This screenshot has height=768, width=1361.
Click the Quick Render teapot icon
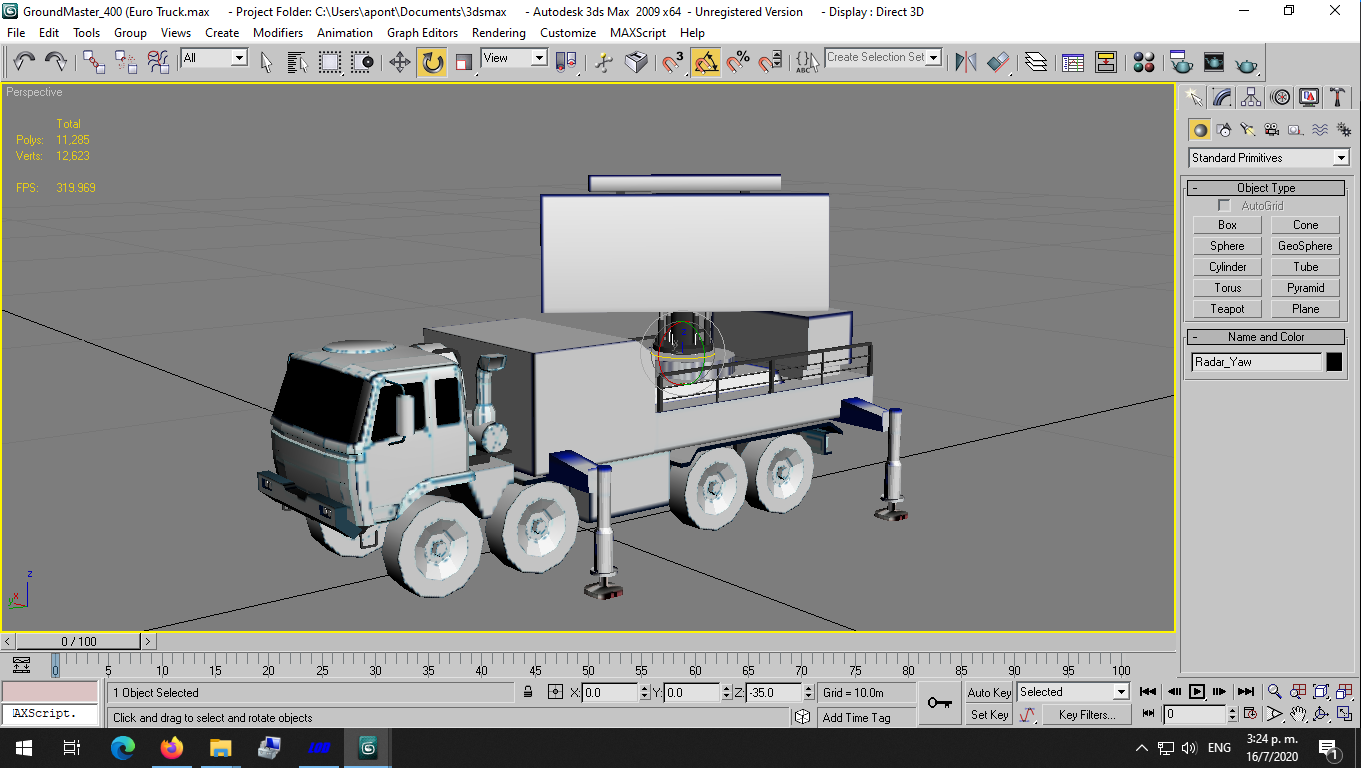pyautogui.click(x=1246, y=64)
